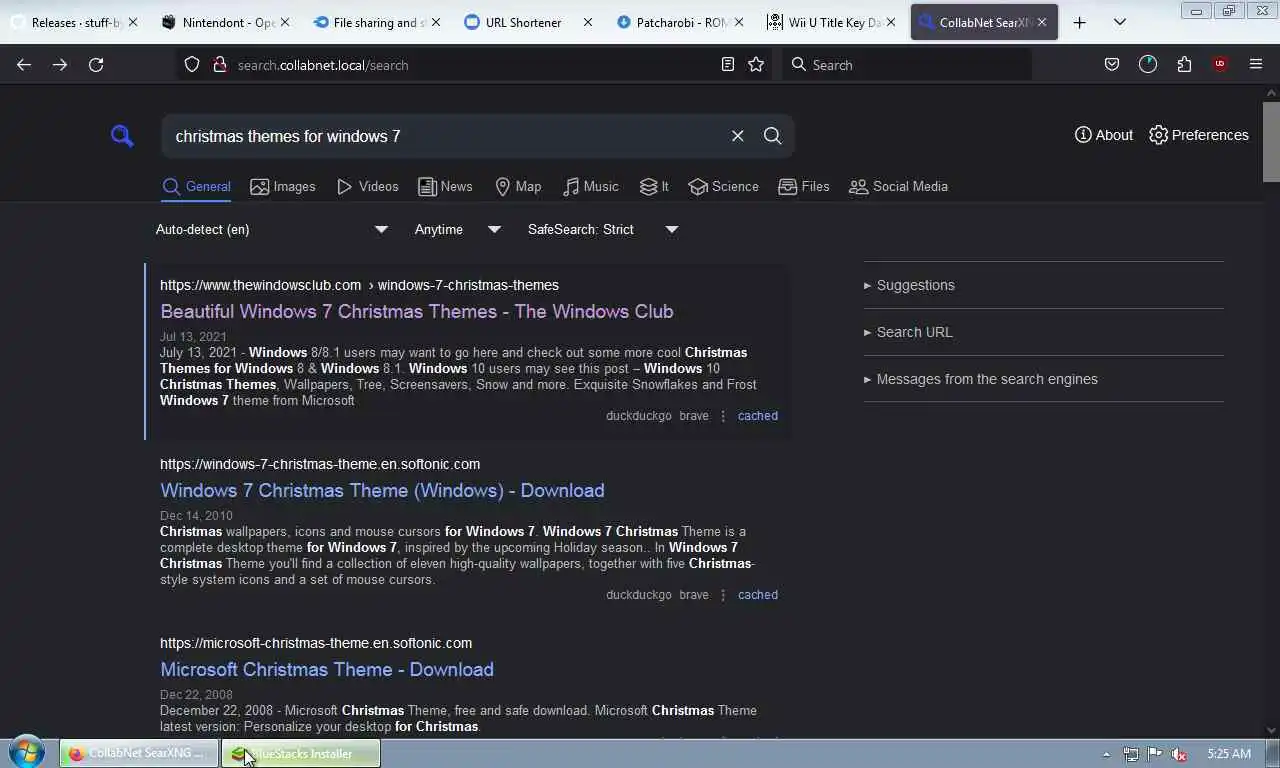Image resolution: width=1280 pixels, height=768 pixels.
Task: Open the About page
Action: [x=1104, y=135]
